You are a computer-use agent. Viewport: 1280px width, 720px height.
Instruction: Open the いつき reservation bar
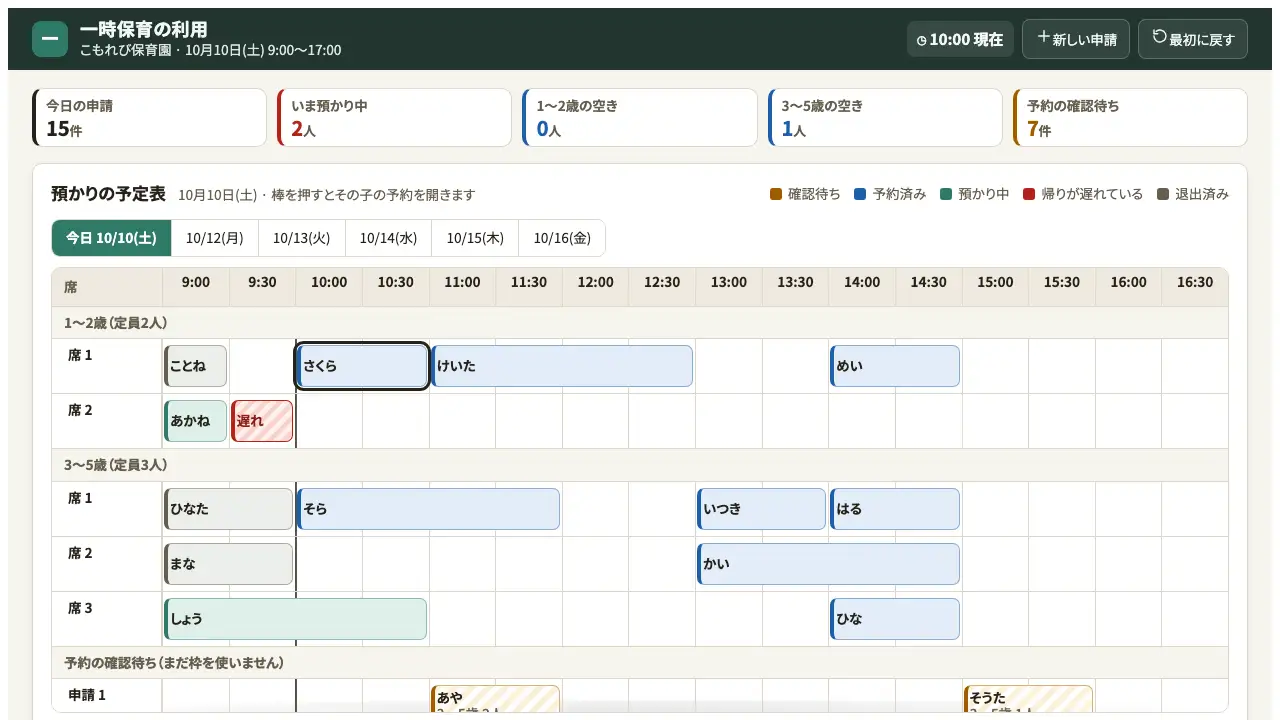[x=762, y=509]
